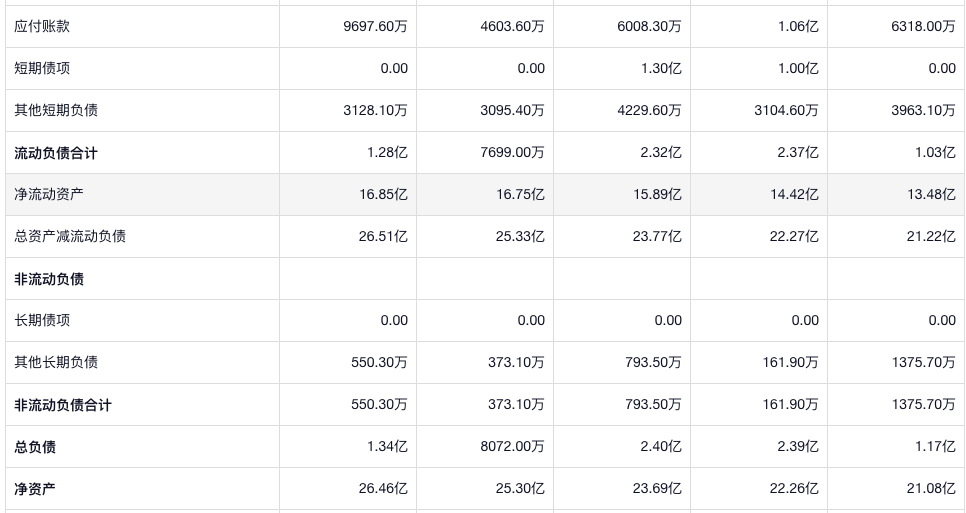Select the 16.85亿 net current assets cell
The height and width of the screenshot is (513, 966).
[383, 194]
